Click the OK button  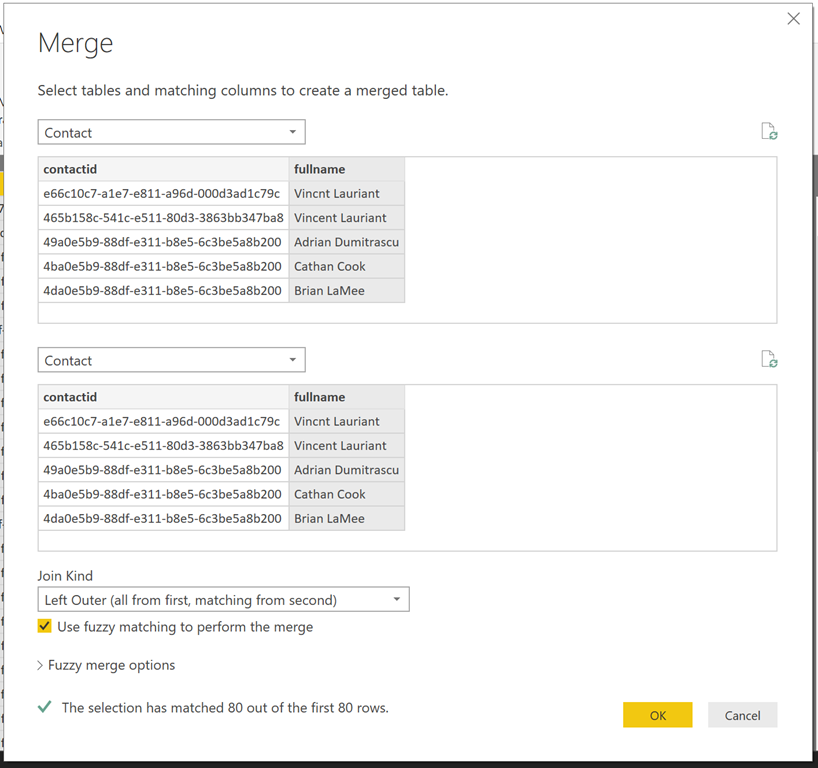tap(657, 715)
